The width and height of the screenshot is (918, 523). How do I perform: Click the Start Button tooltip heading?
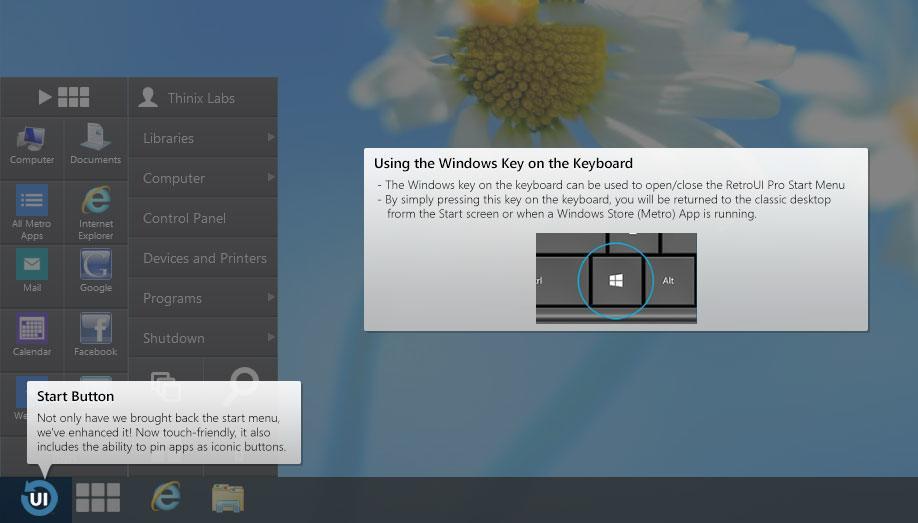pos(76,396)
